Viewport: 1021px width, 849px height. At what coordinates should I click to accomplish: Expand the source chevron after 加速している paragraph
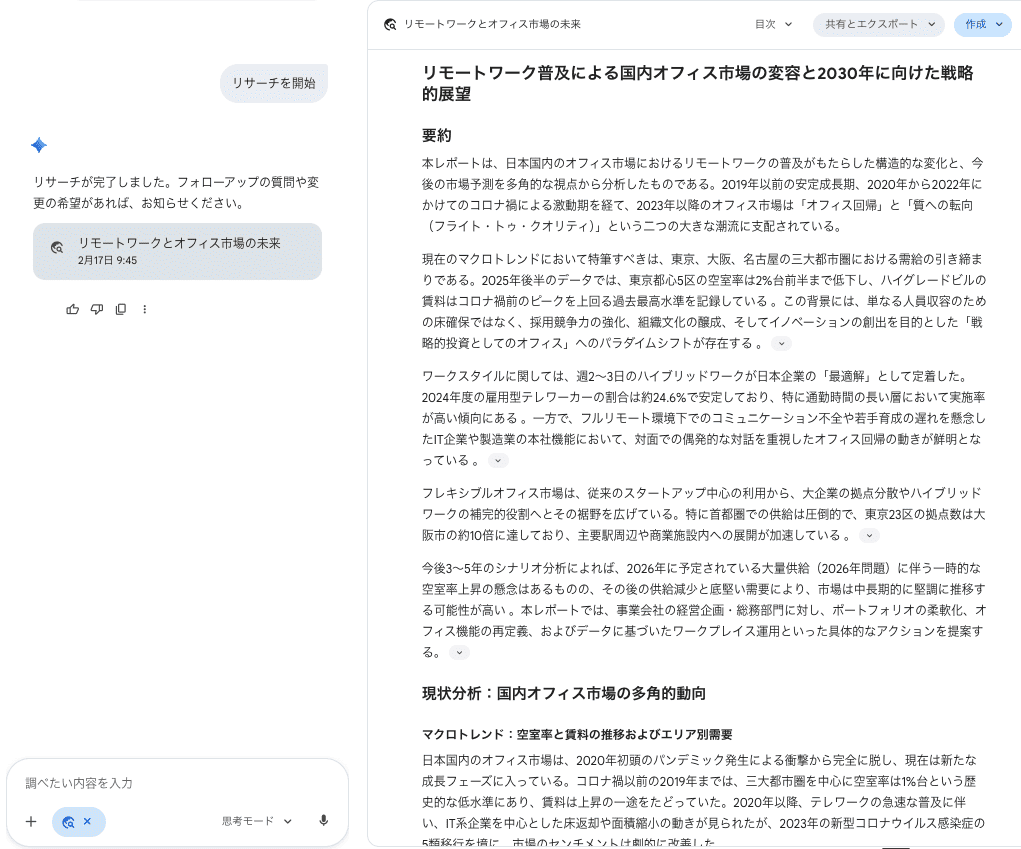tap(869, 535)
